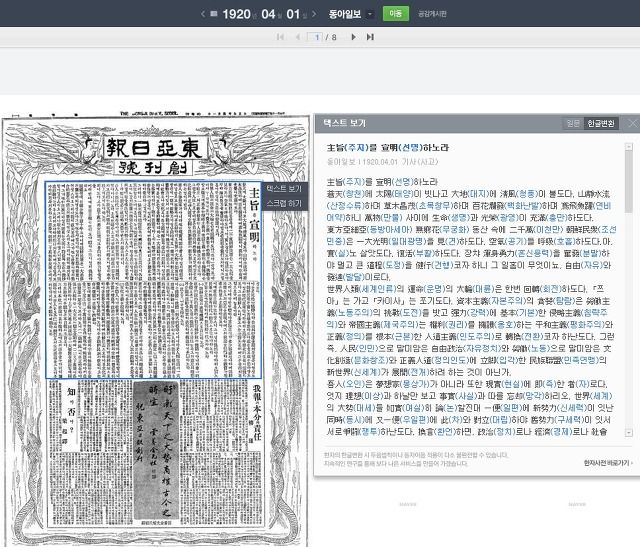Select the month 04 in the date bar

(x=268, y=14)
